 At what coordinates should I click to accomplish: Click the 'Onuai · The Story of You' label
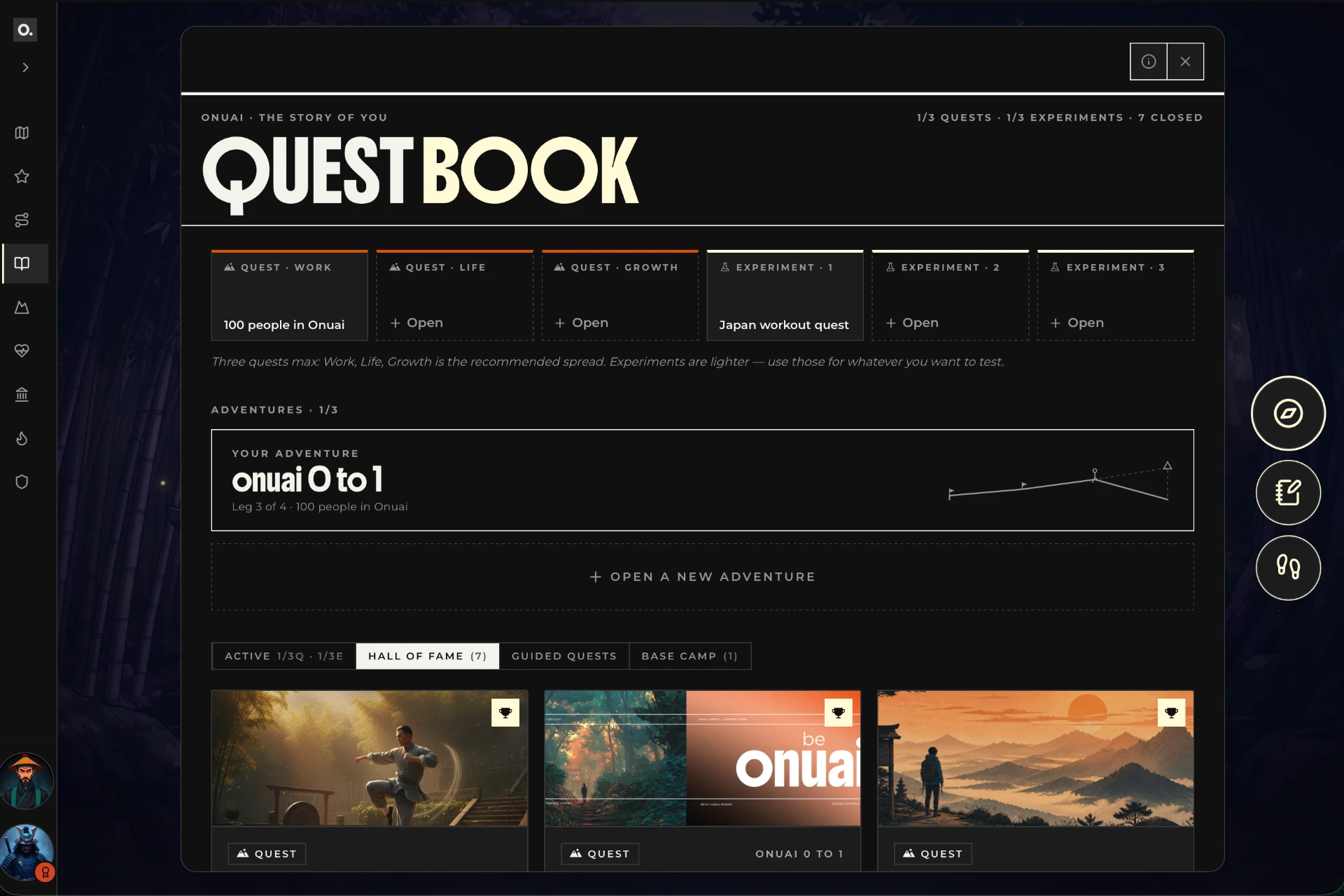[294, 118]
